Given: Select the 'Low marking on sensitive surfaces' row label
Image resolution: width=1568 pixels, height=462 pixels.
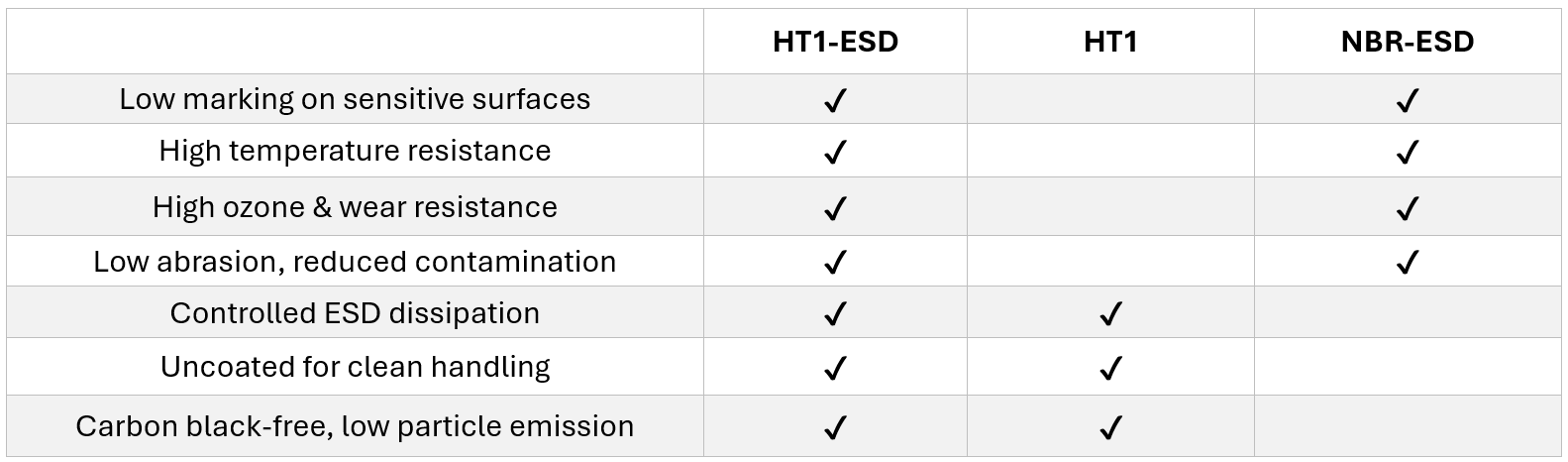Looking at the screenshot, I should tap(355, 99).
